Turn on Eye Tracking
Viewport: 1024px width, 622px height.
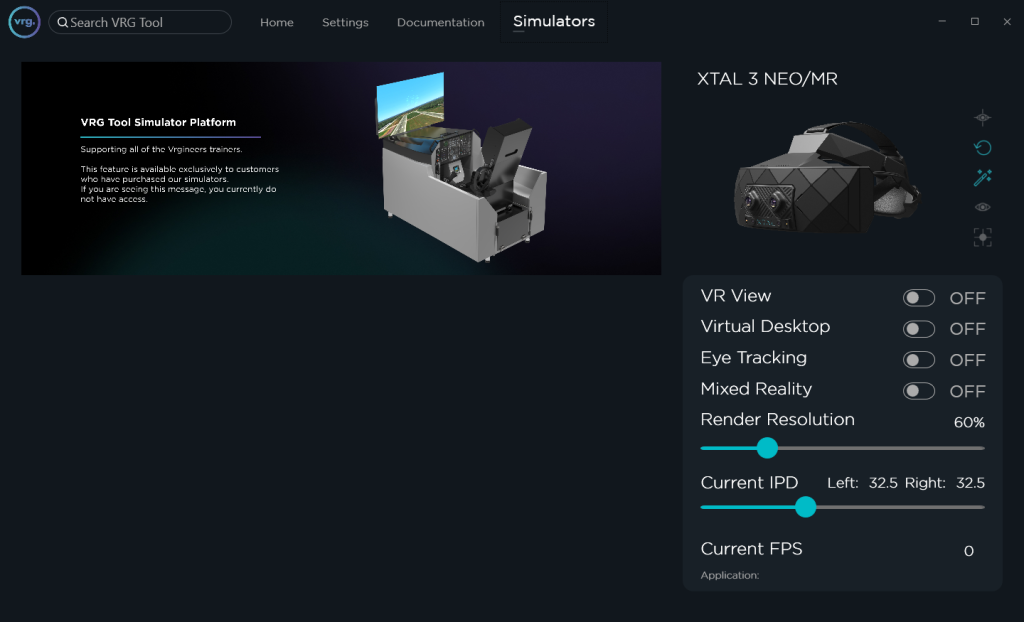(x=918, y=360)
